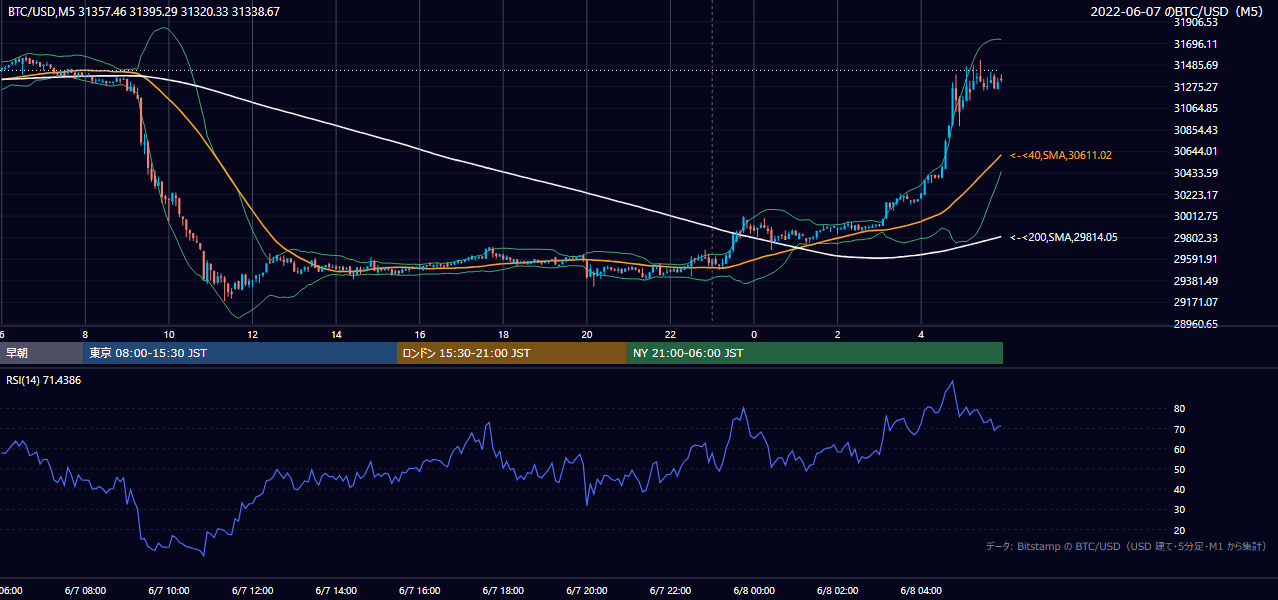
Task: Click the 6/8 04:00 date label
Action: [x=921, y=590]
